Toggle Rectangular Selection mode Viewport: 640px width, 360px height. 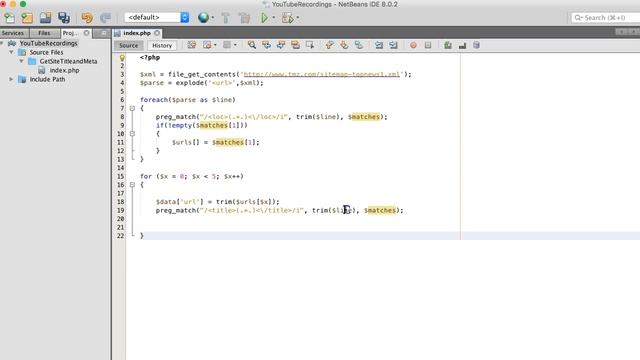click(310, 45)
